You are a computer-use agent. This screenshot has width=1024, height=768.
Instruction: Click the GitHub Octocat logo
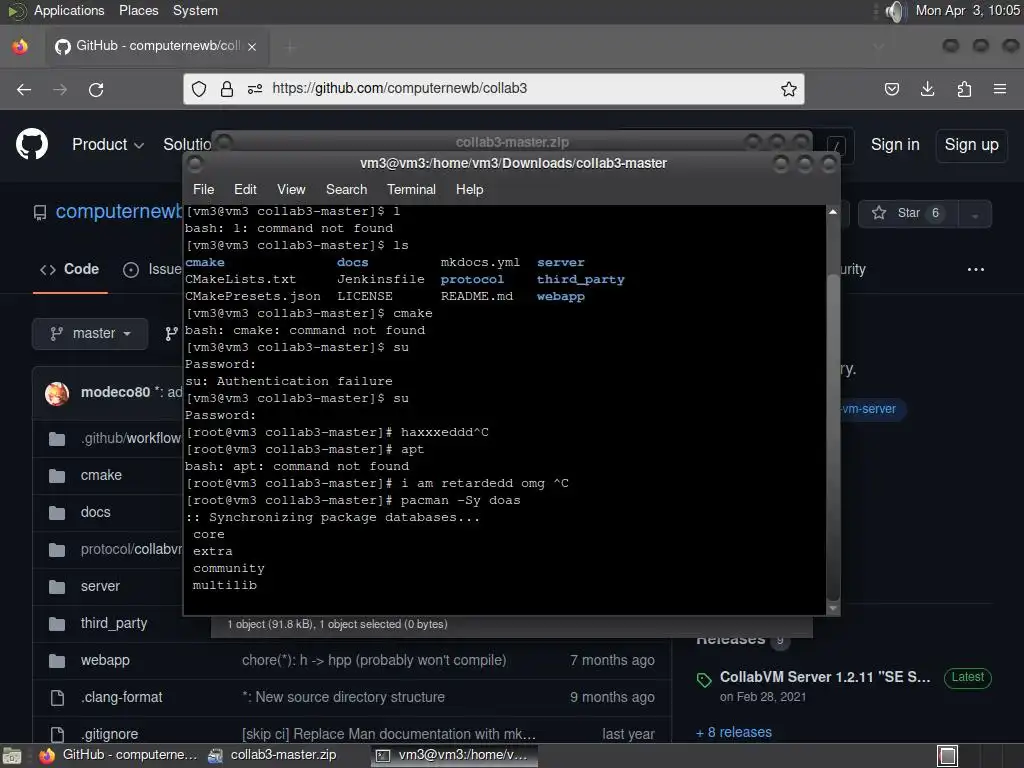(32, 144)
